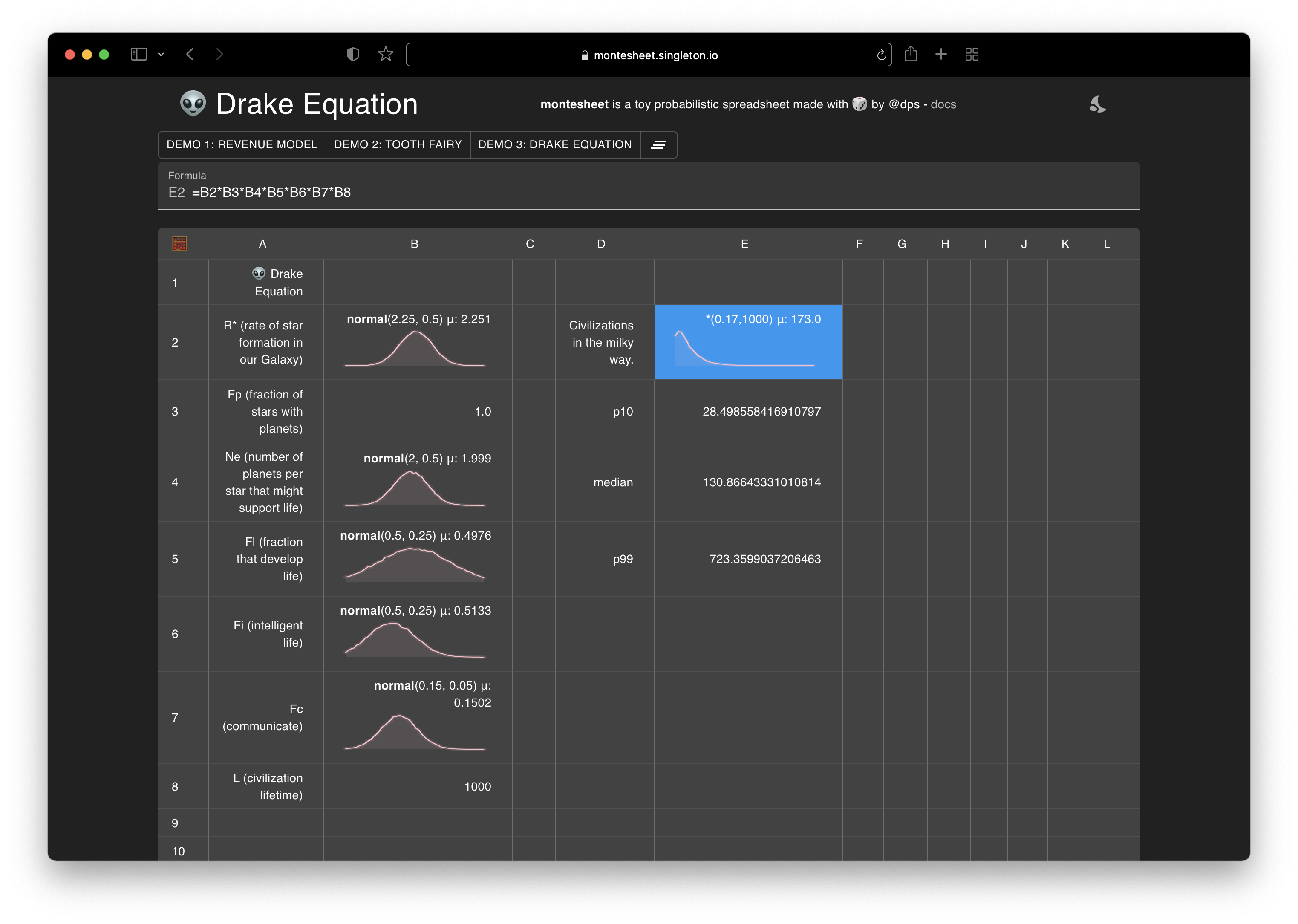Click the hamburger menu icon

click(659, 143)
